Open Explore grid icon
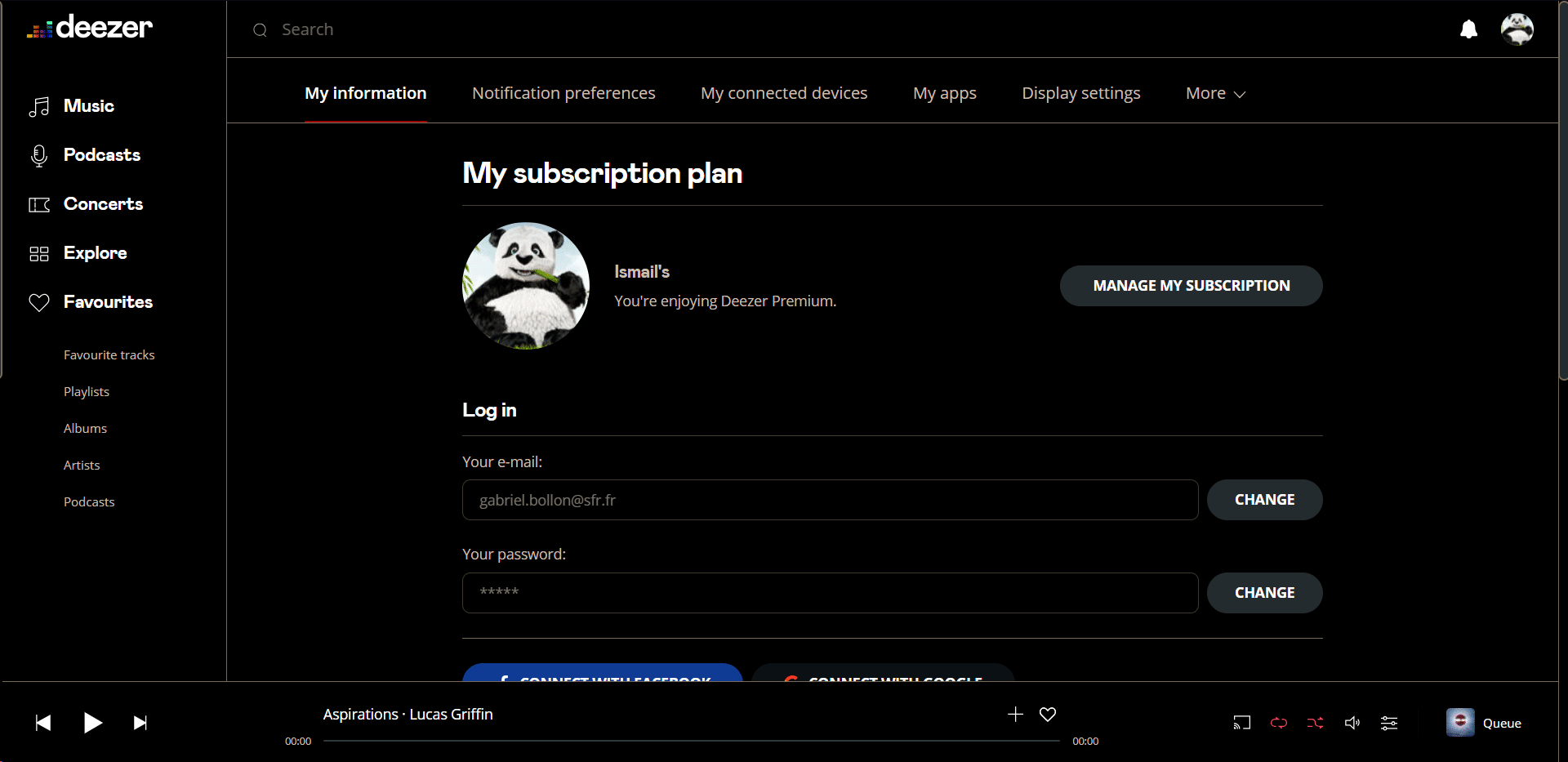 39,253
